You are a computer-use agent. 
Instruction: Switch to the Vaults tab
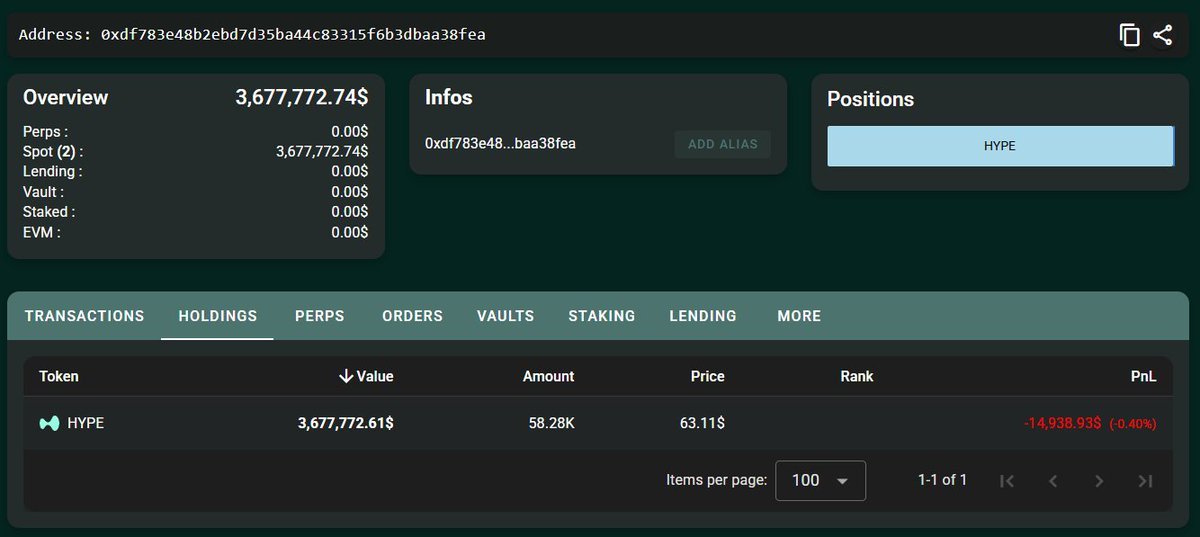[x=506, y=316]
